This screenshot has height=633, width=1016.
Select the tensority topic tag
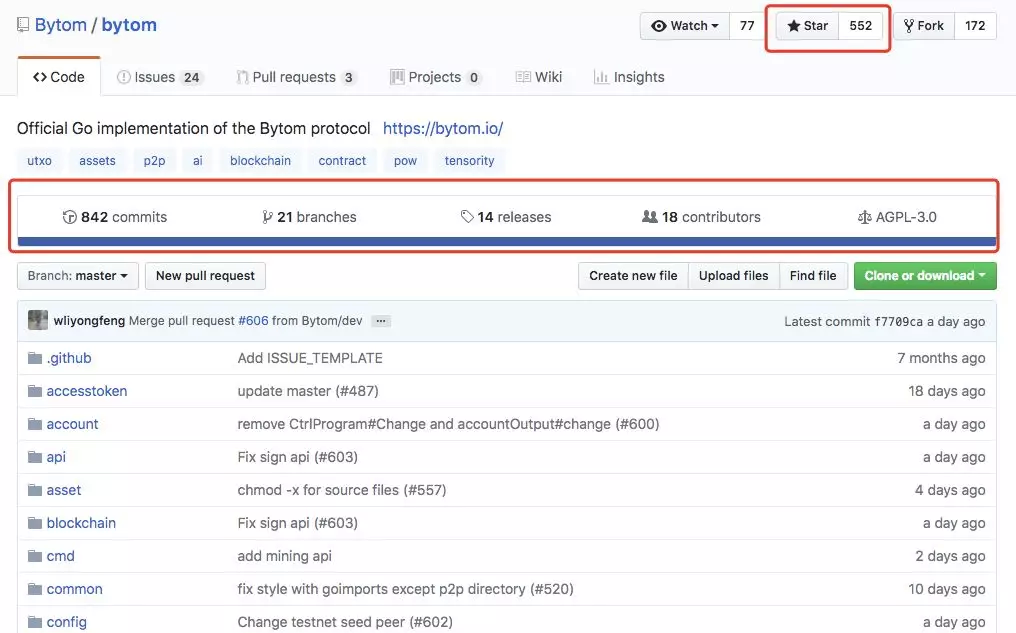coord(469,161)
